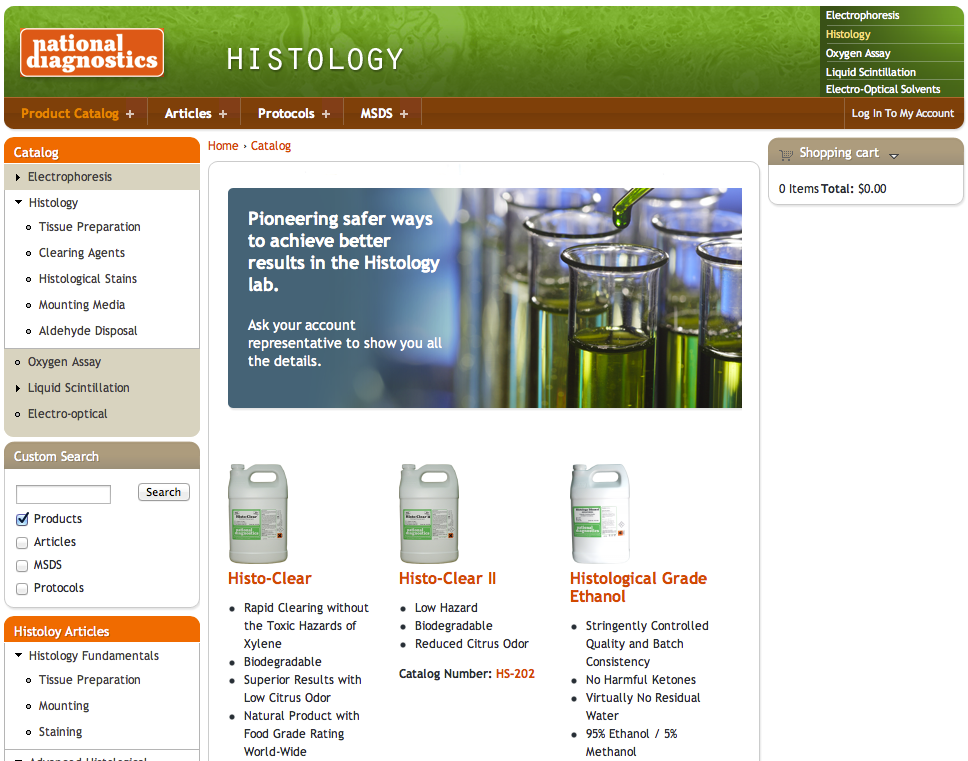Expand Liquid Scintillation catalog arrow

point(18,388)
